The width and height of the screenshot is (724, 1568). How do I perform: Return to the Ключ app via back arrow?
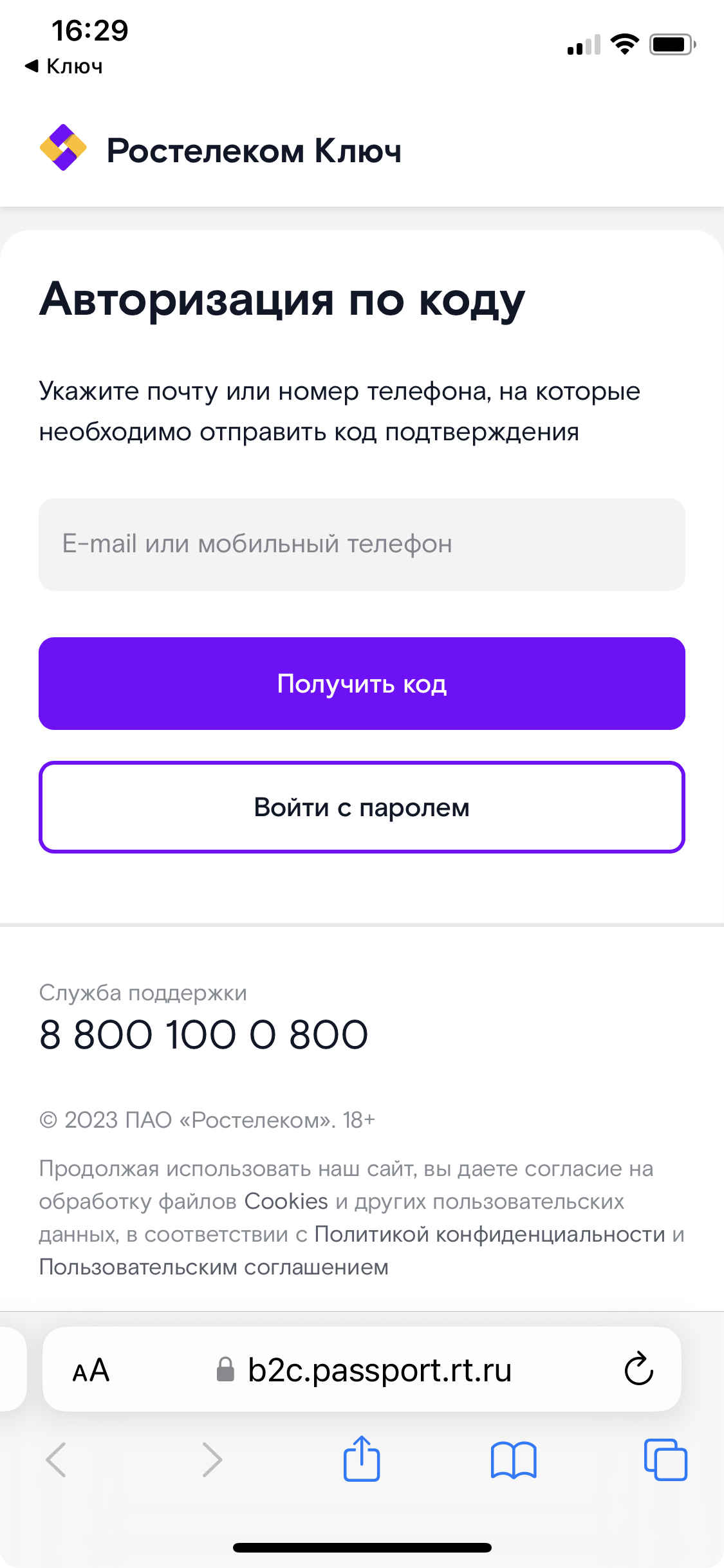pyautogui.click(x=63, y=66)
